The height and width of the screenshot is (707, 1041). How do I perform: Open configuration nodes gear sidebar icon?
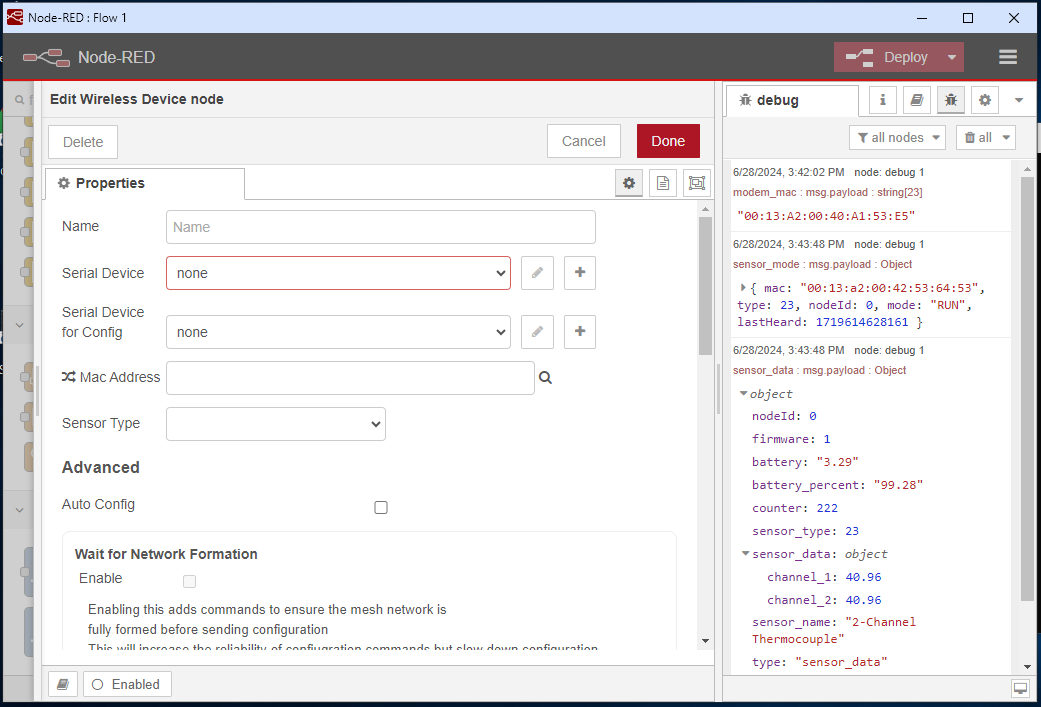(985, 100)
